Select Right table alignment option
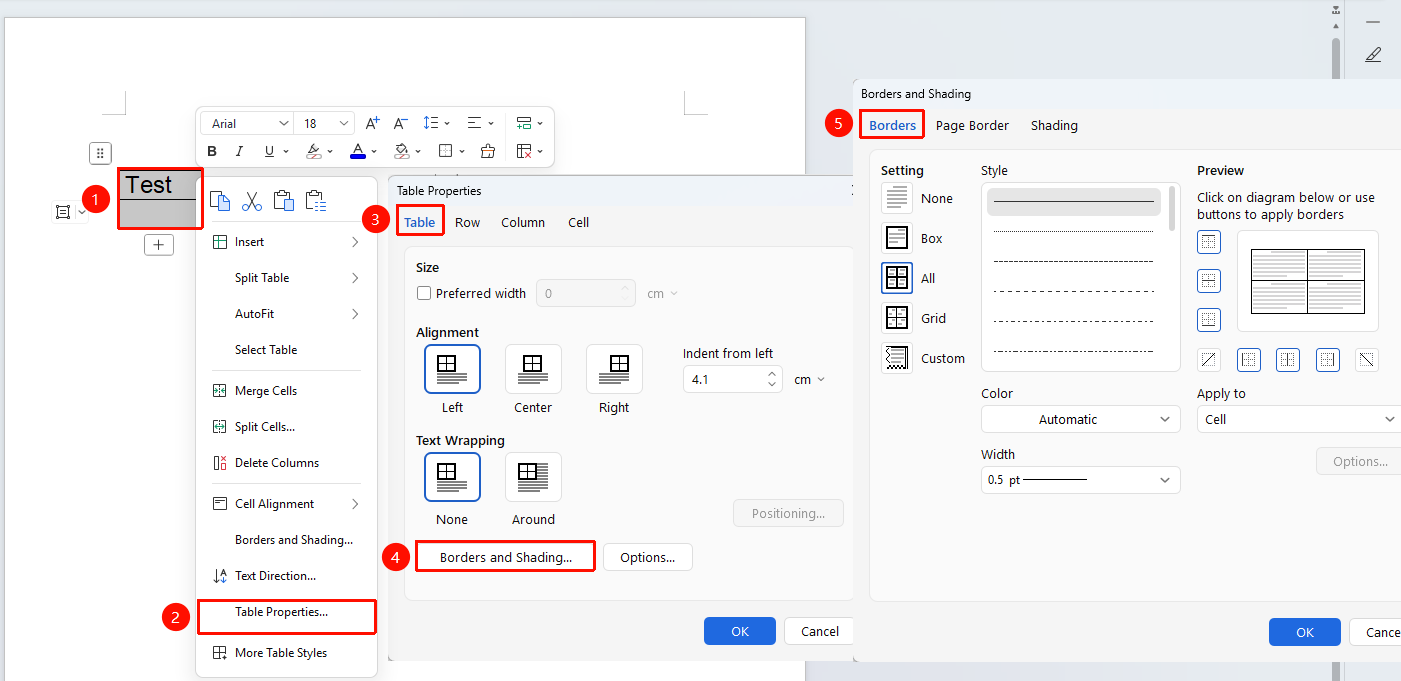The image size is (1401, 681). click(614, 369)
